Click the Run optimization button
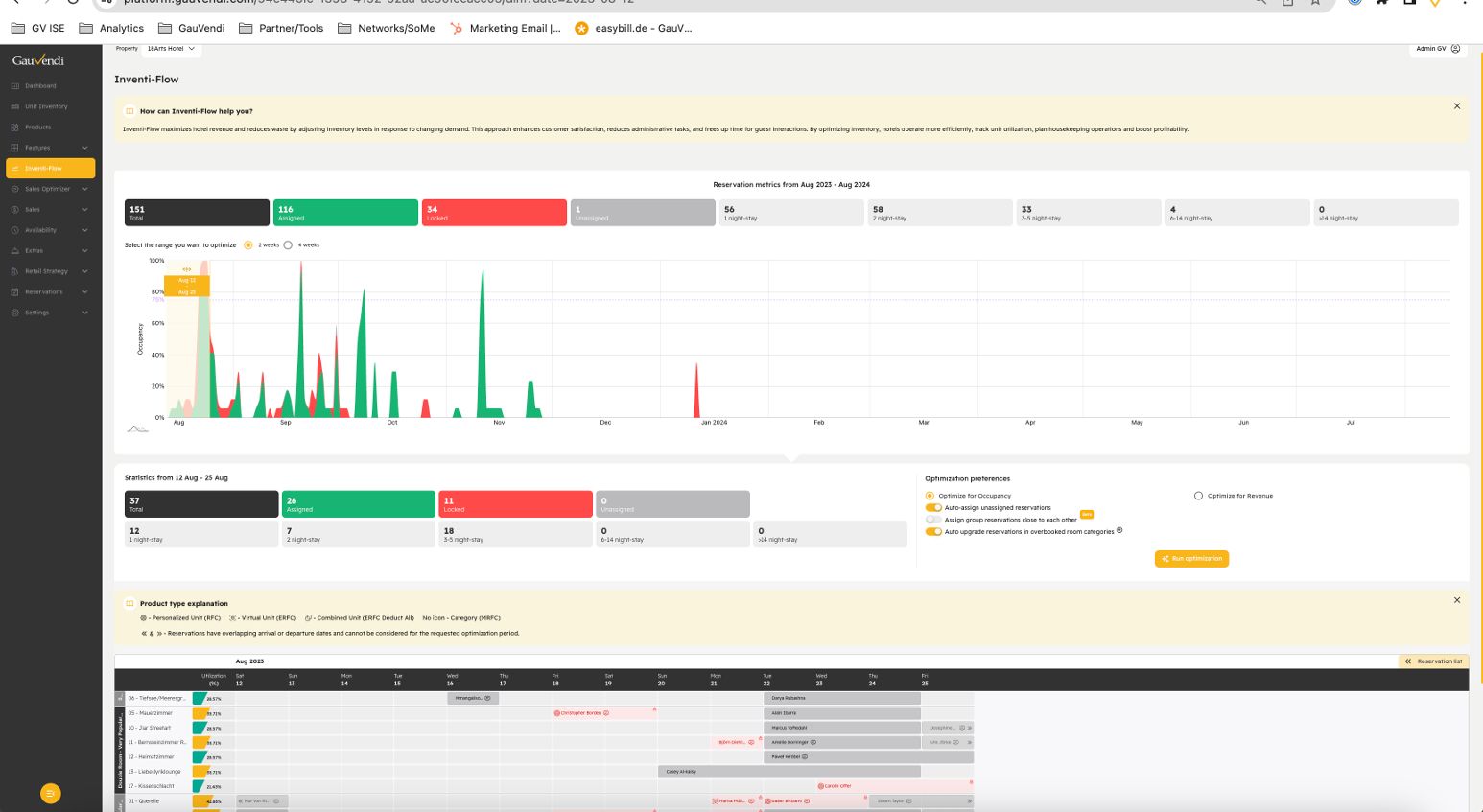 pyautogui.click(x=1191, y=559)
